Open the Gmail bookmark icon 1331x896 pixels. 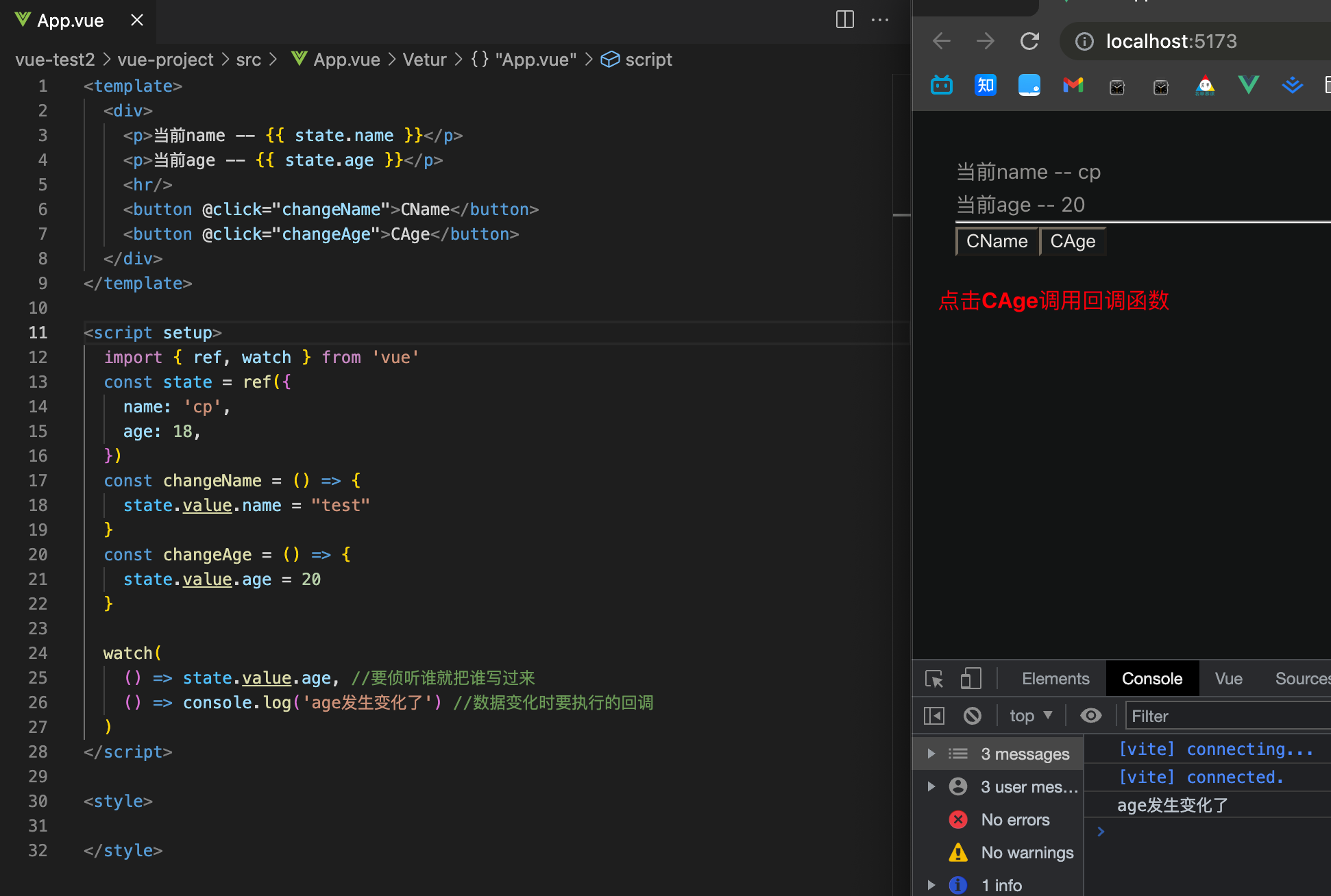pos(1073,85)
